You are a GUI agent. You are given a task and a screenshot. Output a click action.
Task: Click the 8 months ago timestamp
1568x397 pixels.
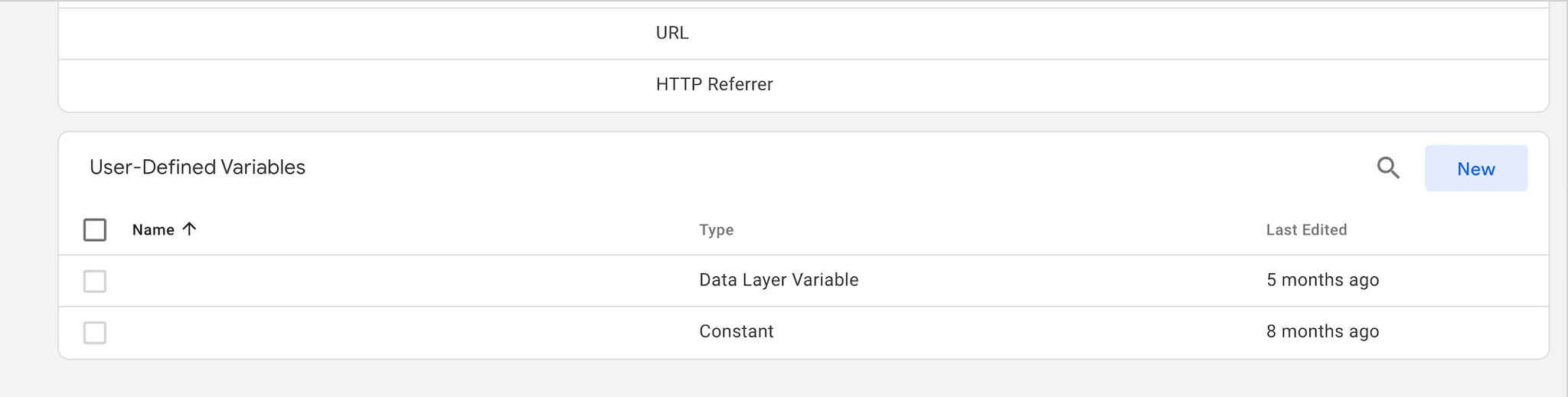(1322, 331)
